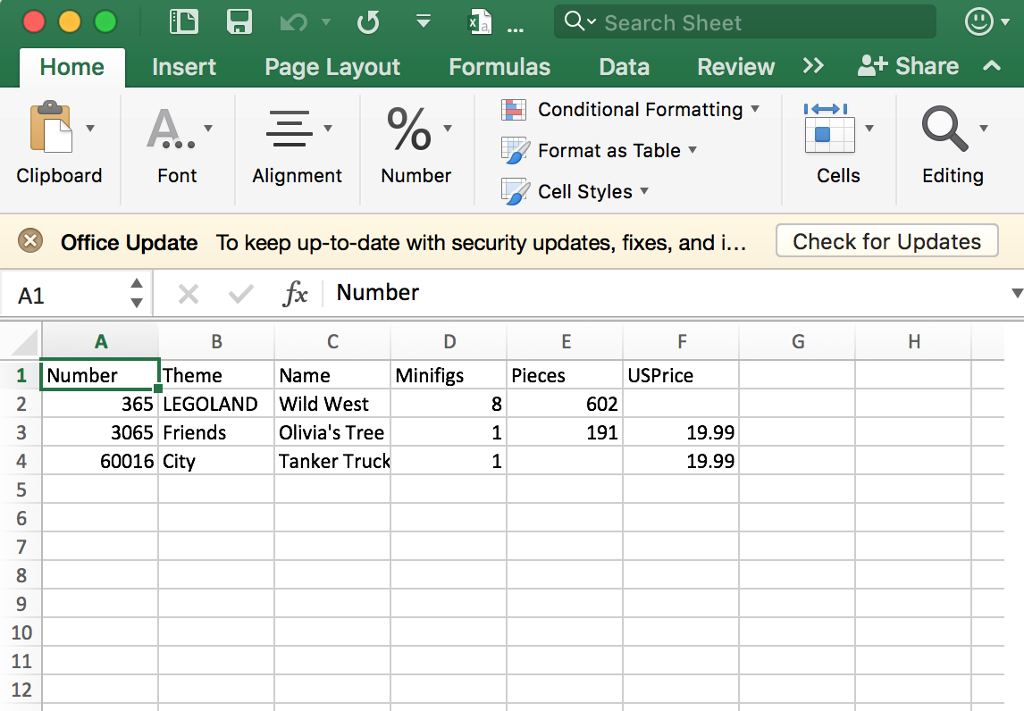Redo with the circular arrow icon
This screenshot has height=711, width=1024.
click(368, 22)
